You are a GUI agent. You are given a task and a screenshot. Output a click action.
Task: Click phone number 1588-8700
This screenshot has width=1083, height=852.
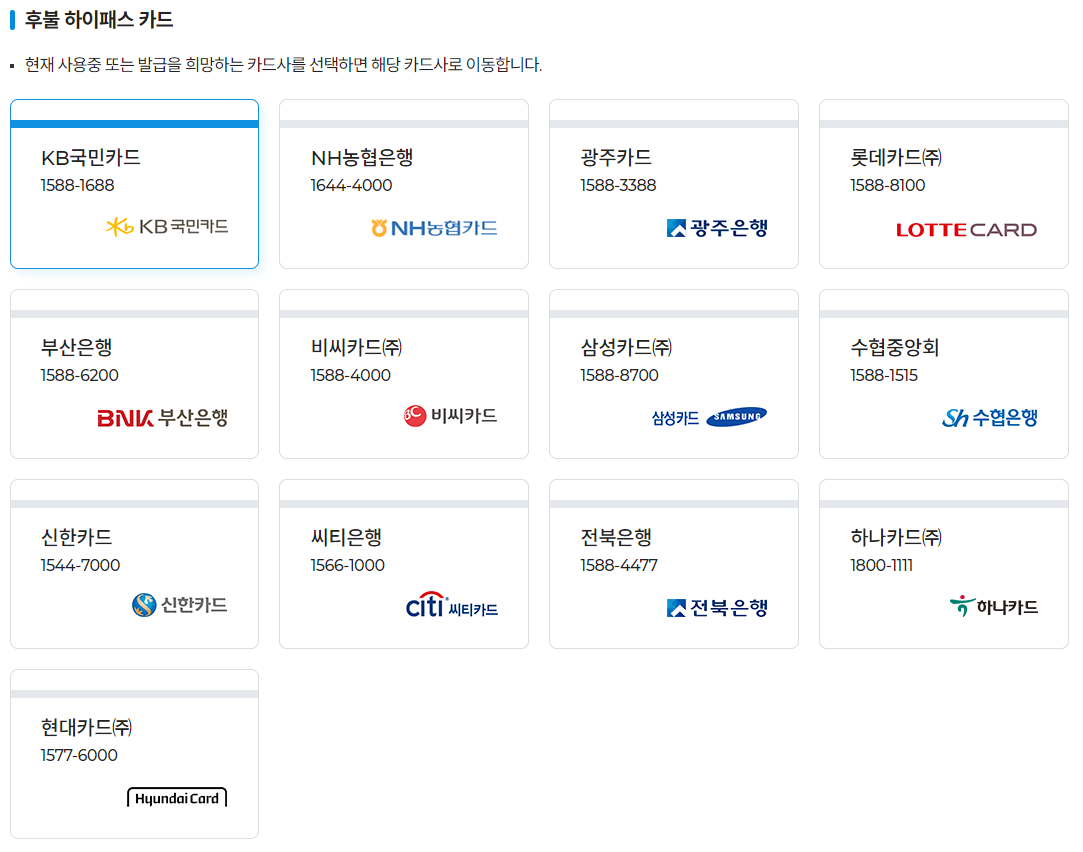(x=620, y=375)
